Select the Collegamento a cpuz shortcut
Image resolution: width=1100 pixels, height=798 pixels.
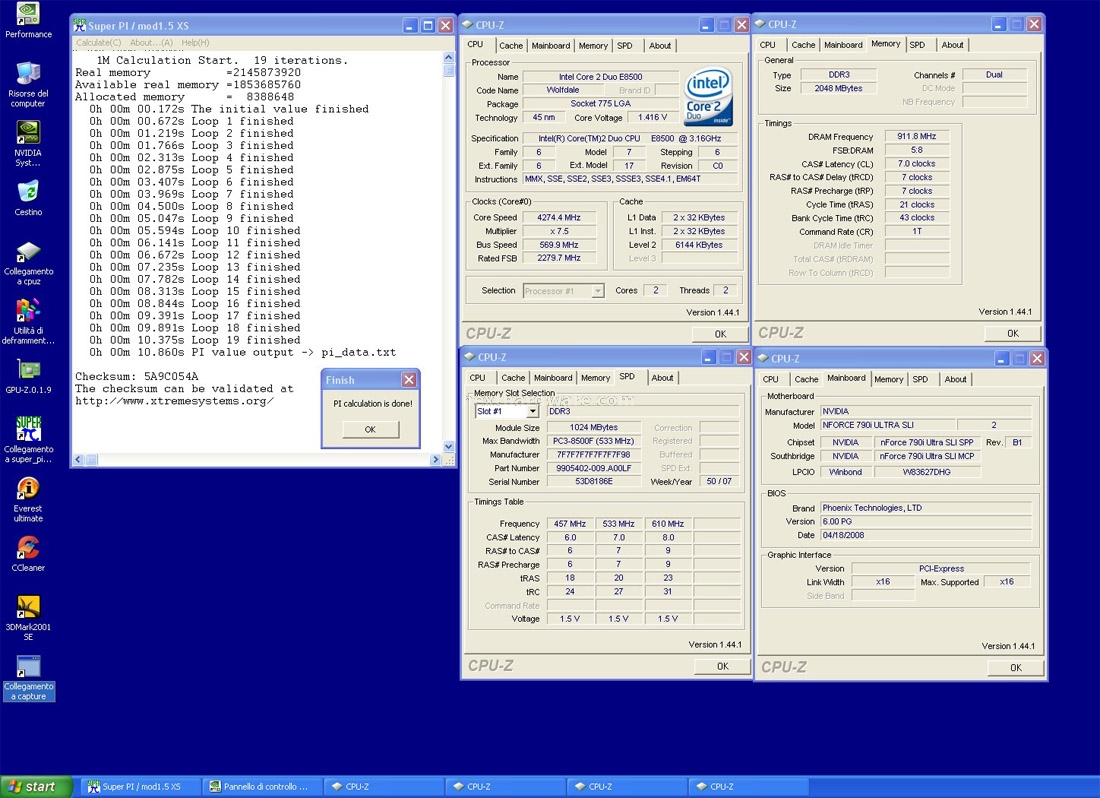coord(28,263)
